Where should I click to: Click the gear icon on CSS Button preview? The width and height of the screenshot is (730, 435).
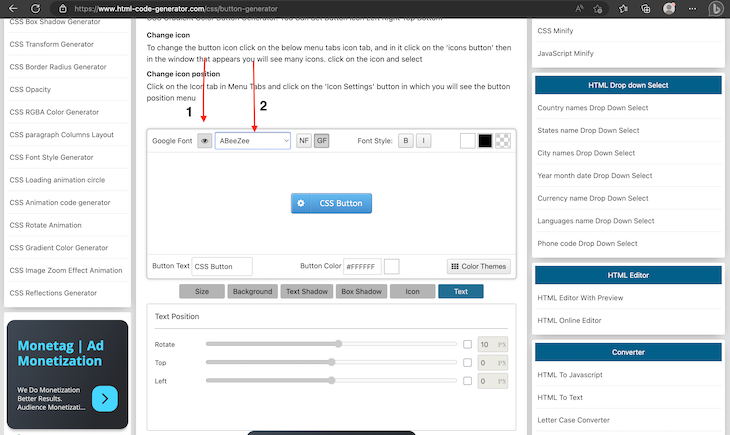point(301,203)
